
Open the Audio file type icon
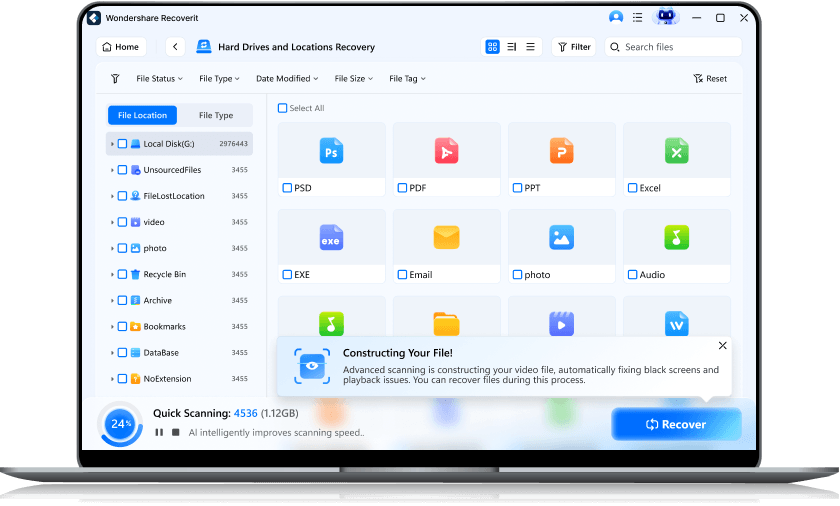coord(677,237)
